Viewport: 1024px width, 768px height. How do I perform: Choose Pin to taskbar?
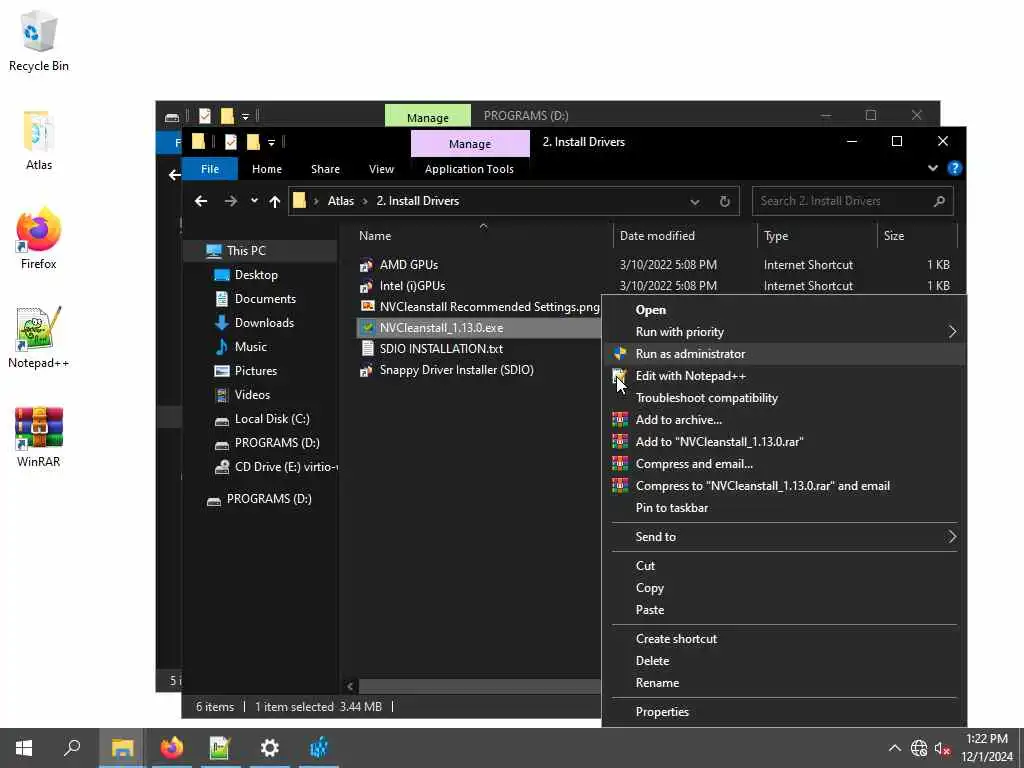click(x=784, y=507)
